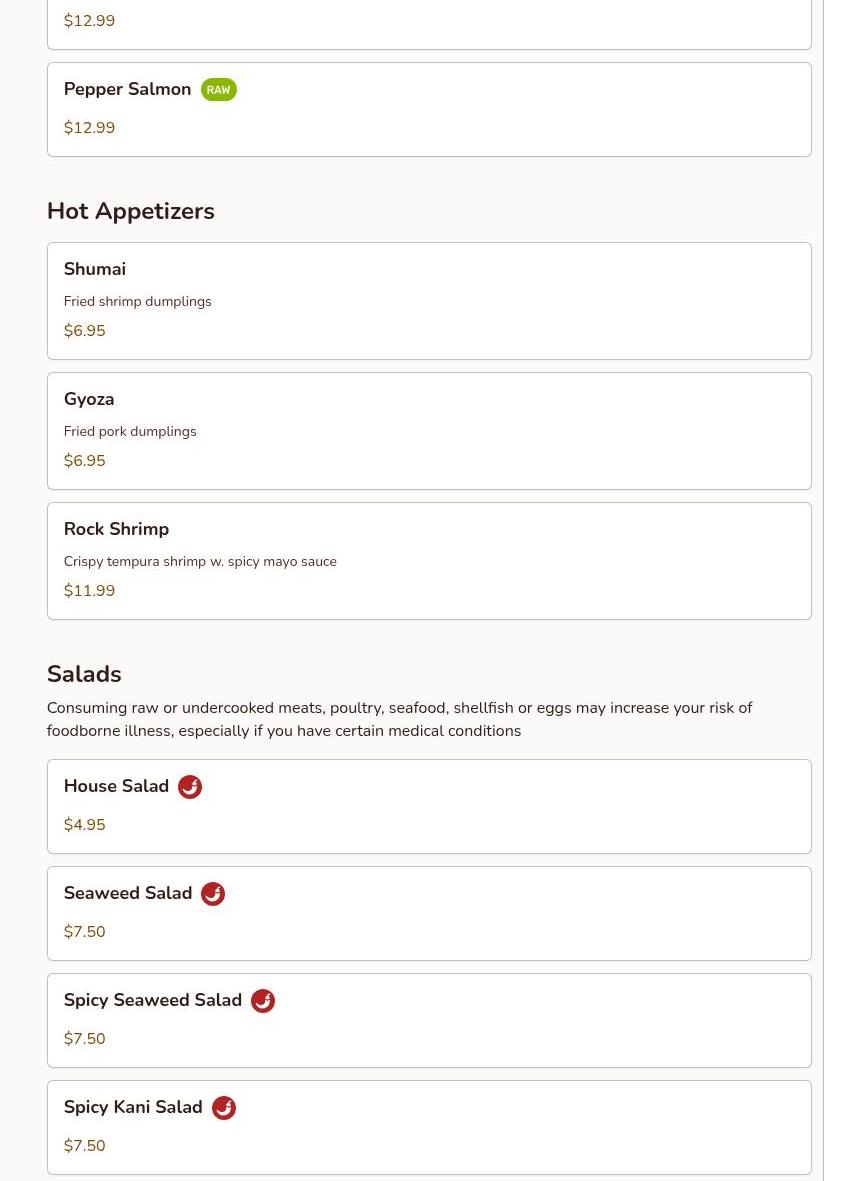The height and width of the screenshot is (1181, 844).
Task: Click the Hot Appetizers section heading
Action: click(131, 211)
